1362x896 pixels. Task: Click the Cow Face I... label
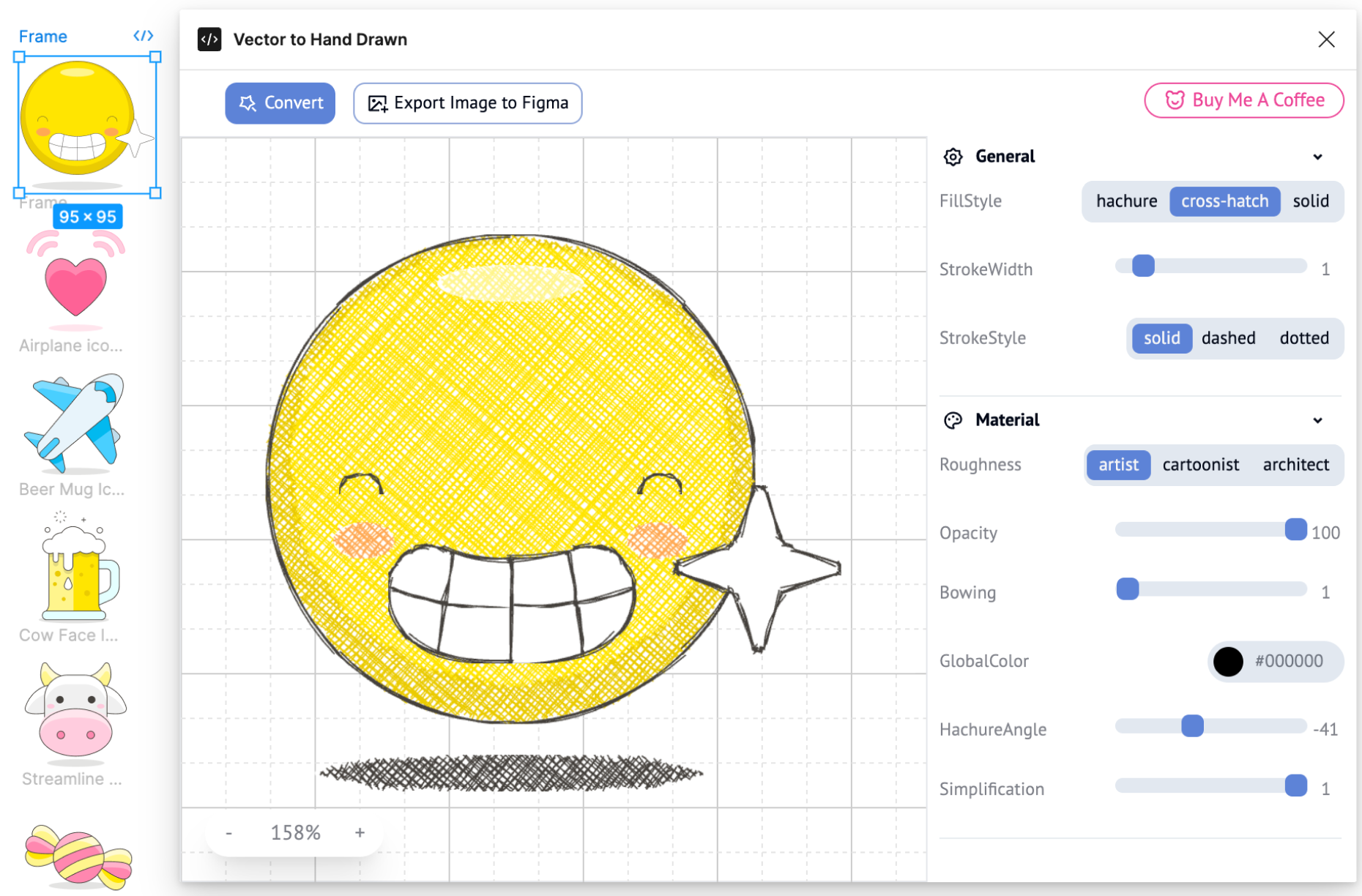pos(69,635)
